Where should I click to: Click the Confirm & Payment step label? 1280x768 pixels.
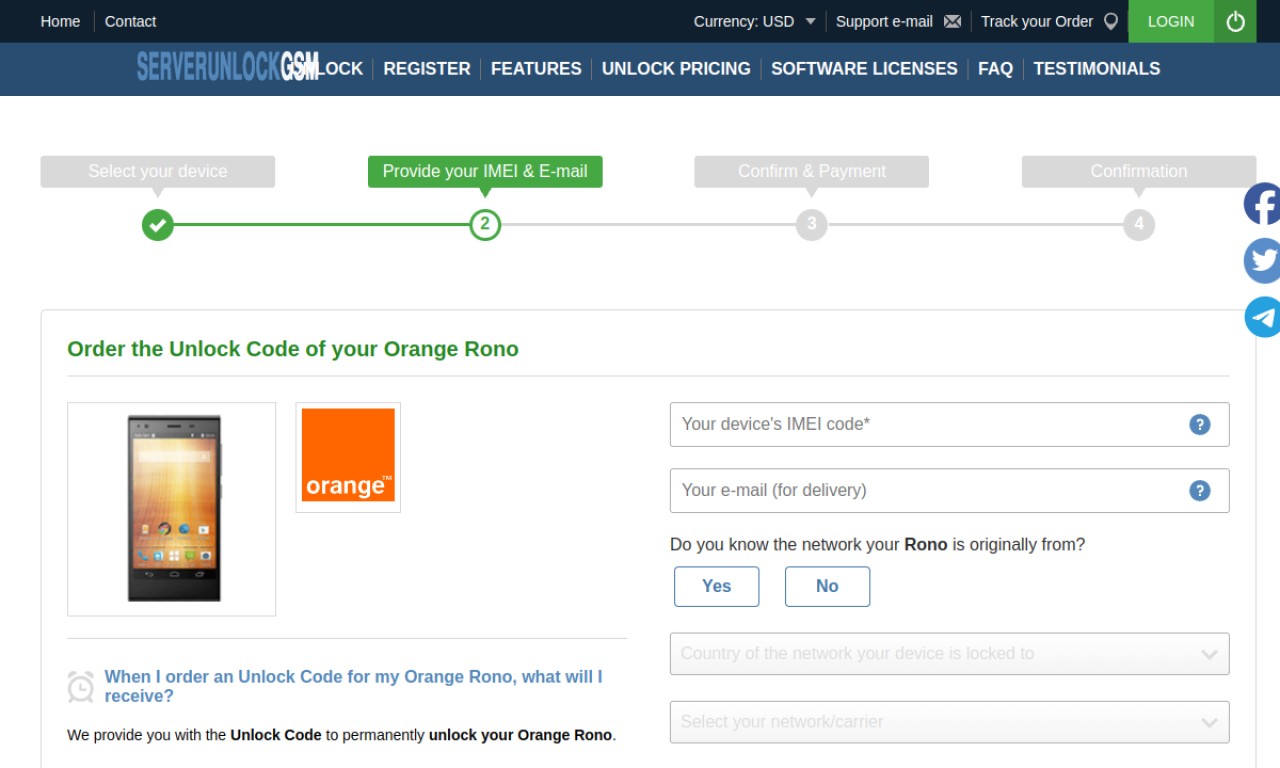coord(812,171)
